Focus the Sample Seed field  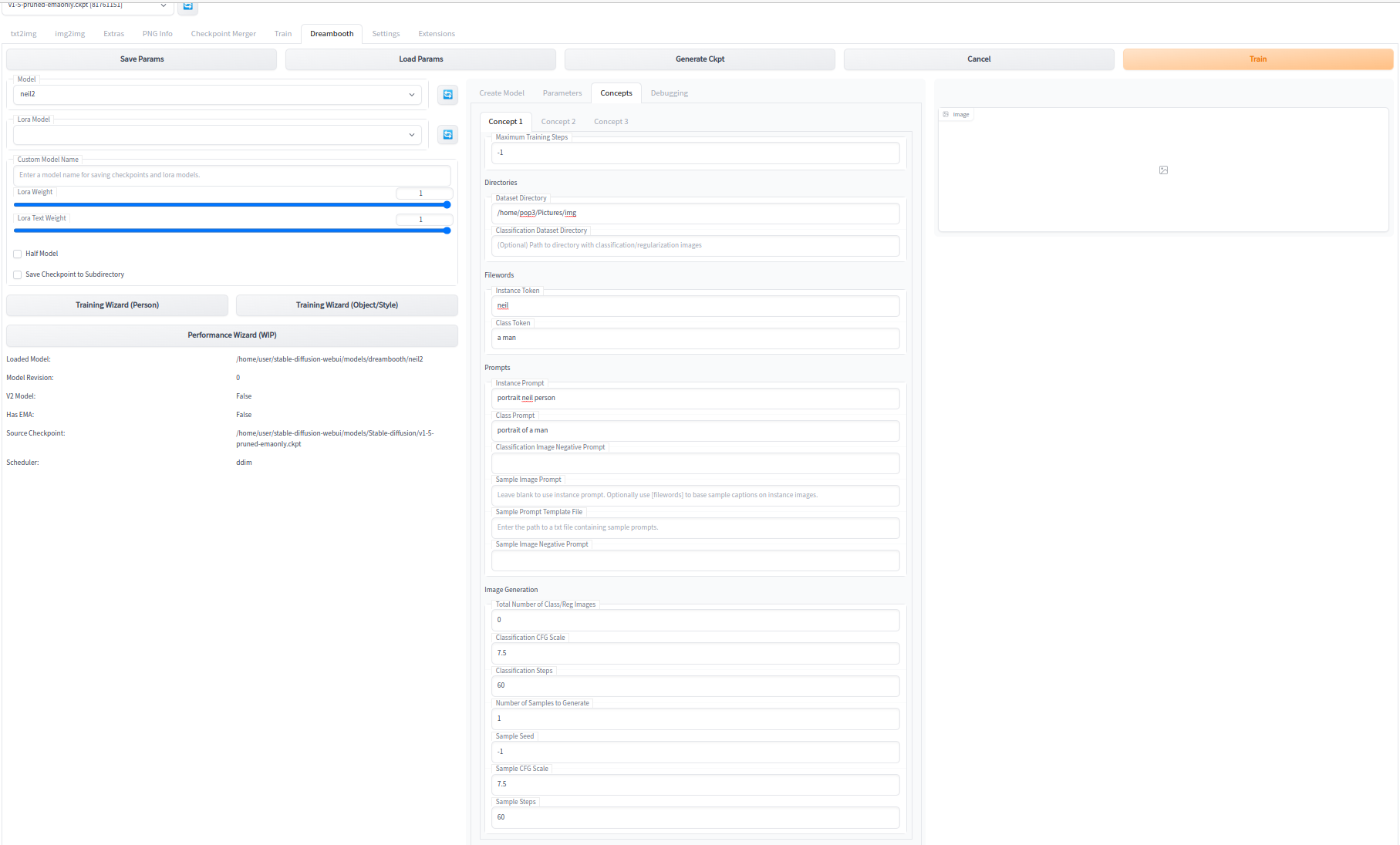click(x=696, y=752)
